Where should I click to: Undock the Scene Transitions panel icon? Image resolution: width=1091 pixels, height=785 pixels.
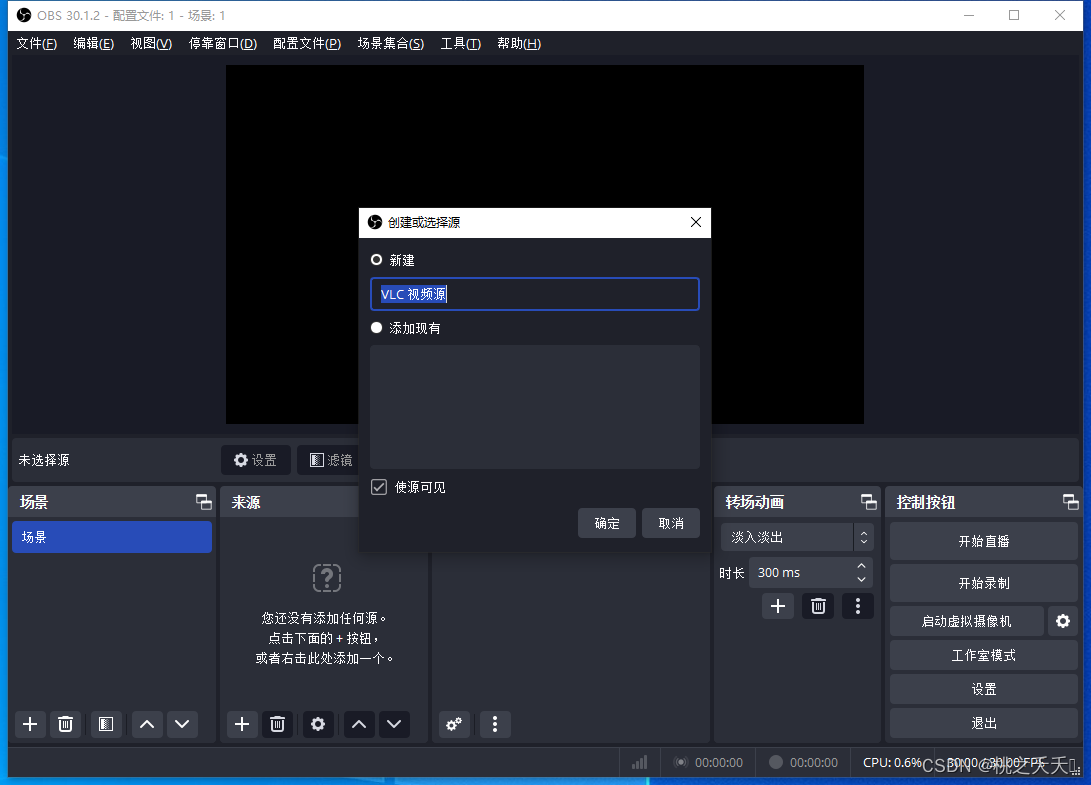pyautogui.click(x=868, y=502)
